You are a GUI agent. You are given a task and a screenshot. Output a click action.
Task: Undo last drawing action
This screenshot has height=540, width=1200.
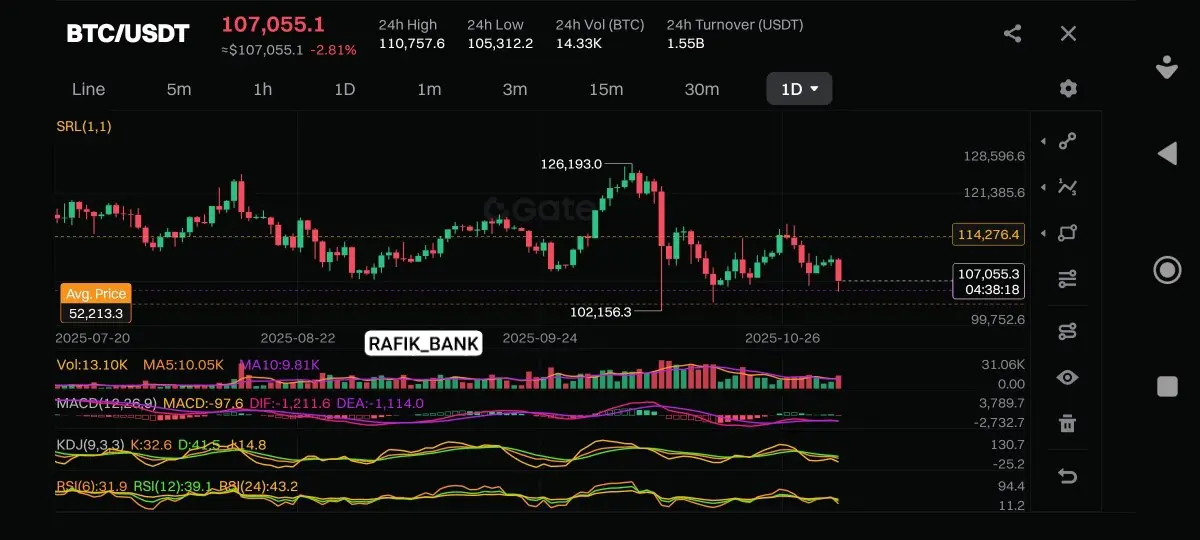tap(1068, 477)
